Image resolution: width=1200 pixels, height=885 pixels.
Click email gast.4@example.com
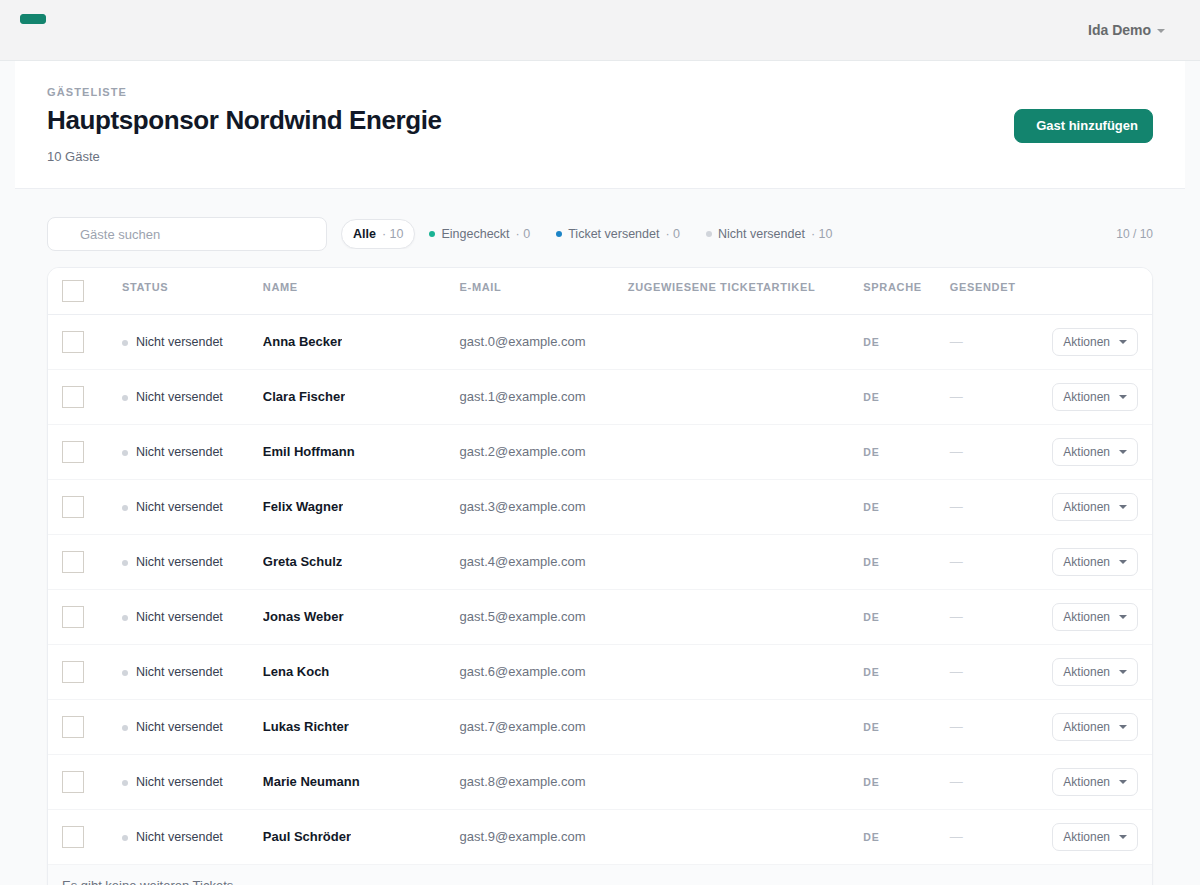click(523, 562)
